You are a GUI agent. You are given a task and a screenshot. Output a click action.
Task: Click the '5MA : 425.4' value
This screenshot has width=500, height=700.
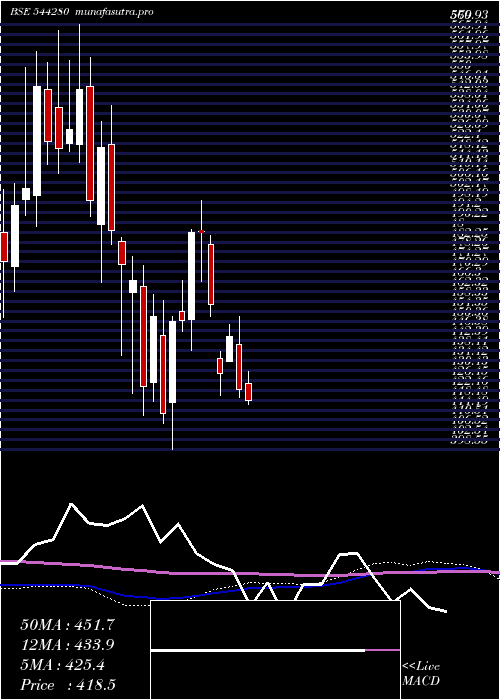tap(62, 665)
